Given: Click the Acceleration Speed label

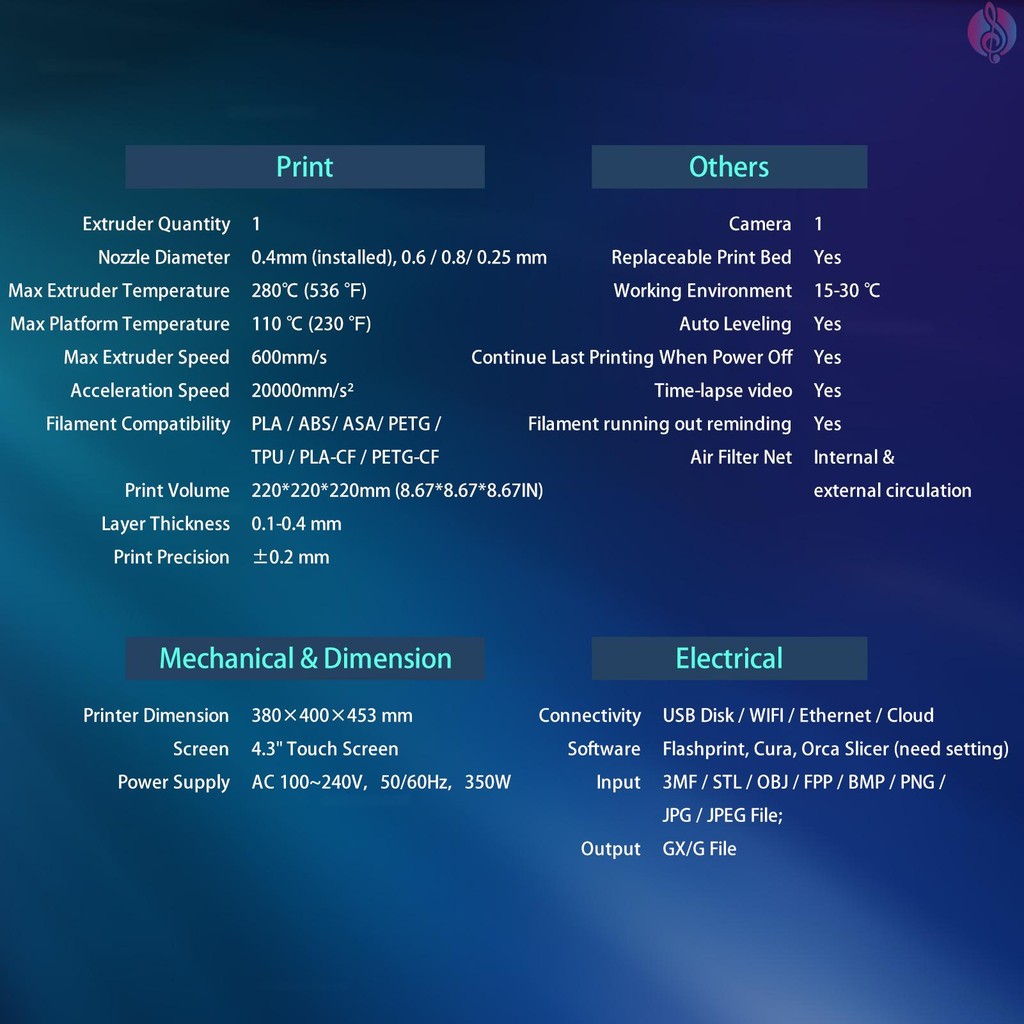Looking at the screenshot, I should coord(150,391).
